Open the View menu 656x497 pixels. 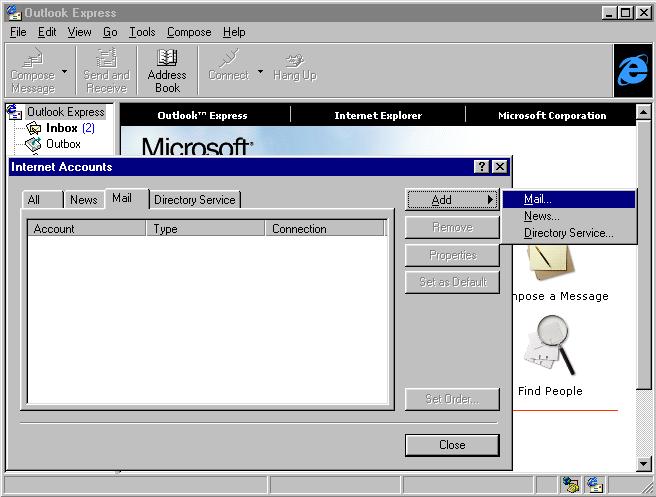[79, 32]
